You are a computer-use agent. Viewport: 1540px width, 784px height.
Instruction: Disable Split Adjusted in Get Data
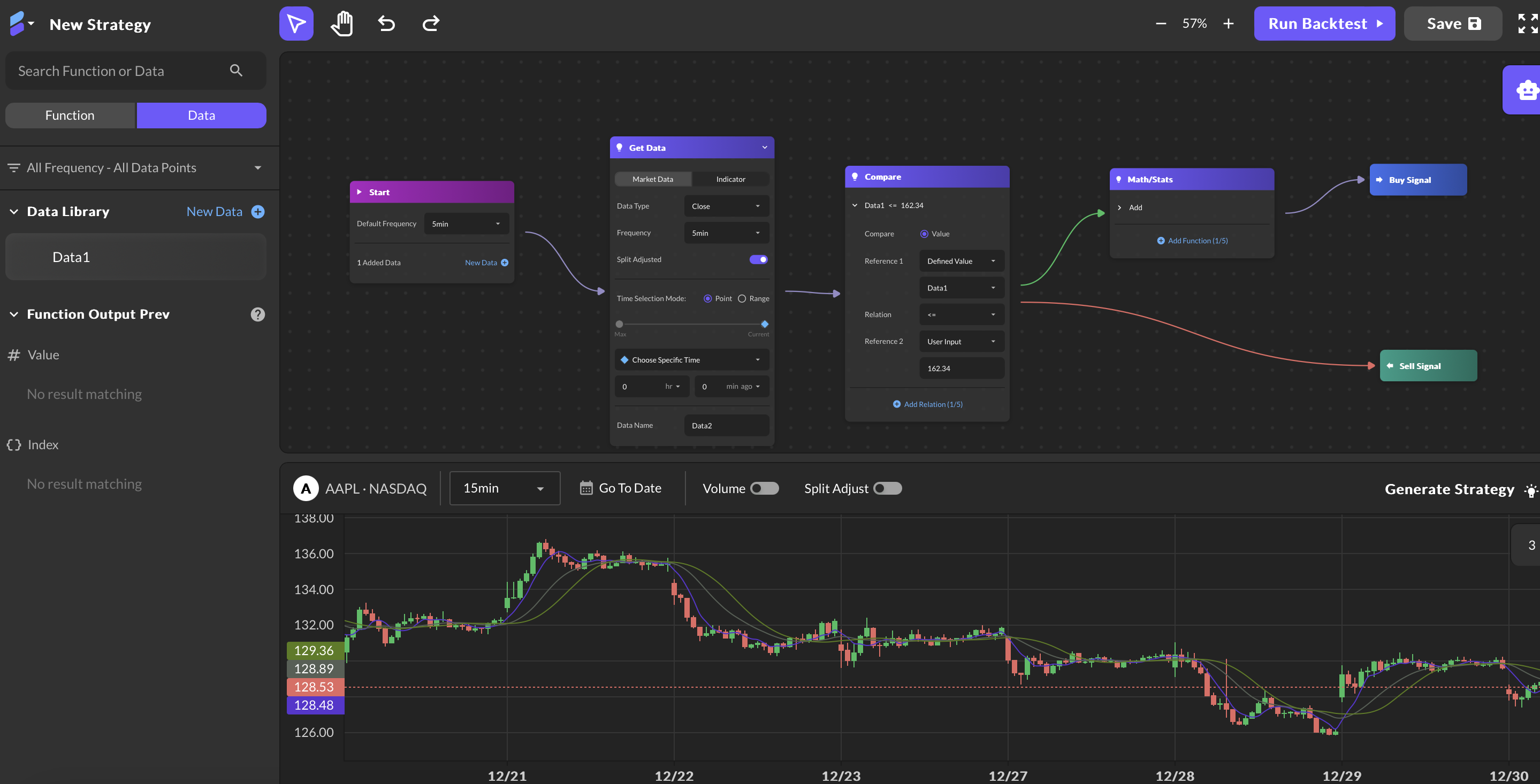coord(758,259)
